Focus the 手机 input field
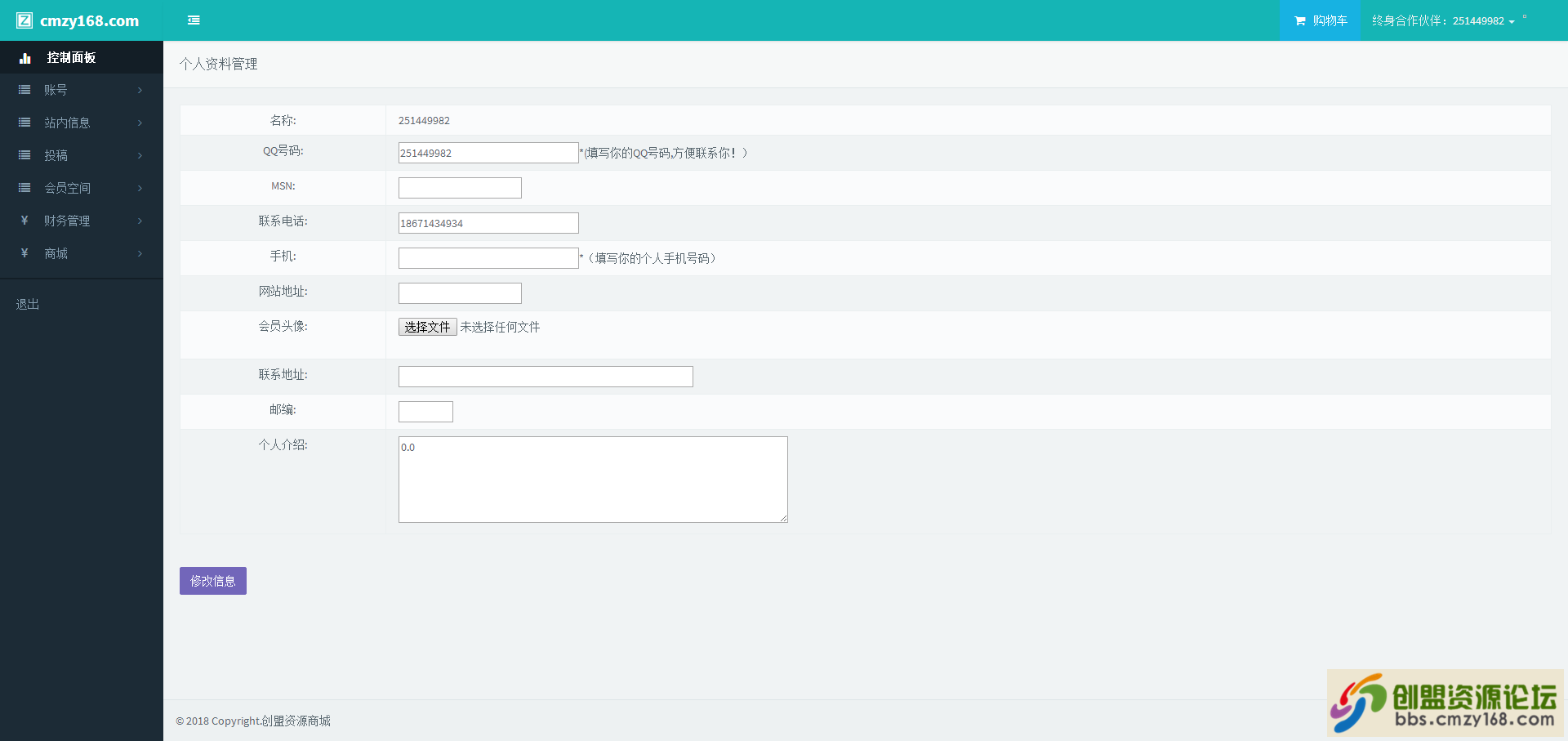Screen dimensions: 1568x741 tap(488, 258)
